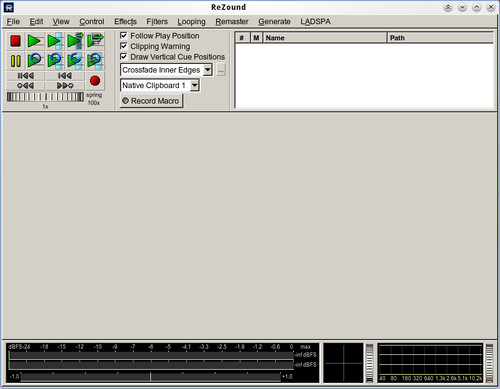Image resolution: width=500 pixels, height=389 pixels.
Task: Click the 'M' column header
Action: coord(256,38)
